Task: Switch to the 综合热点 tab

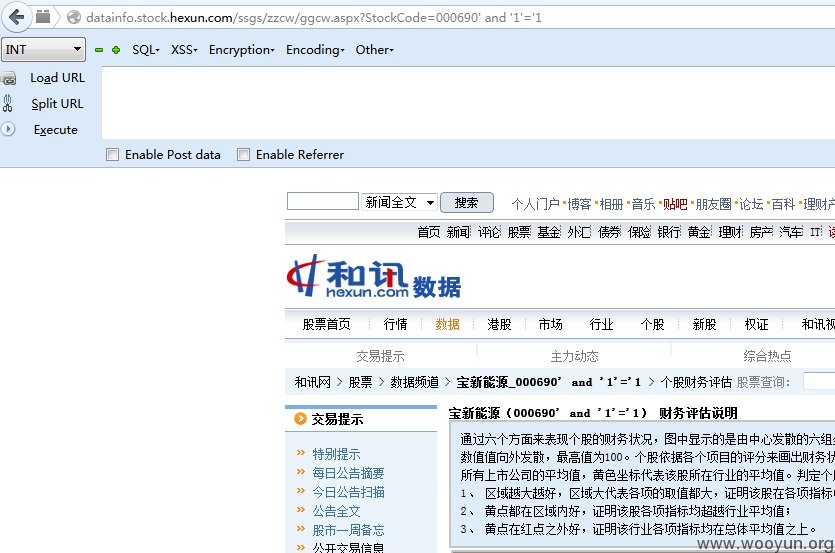Action: 767,356
